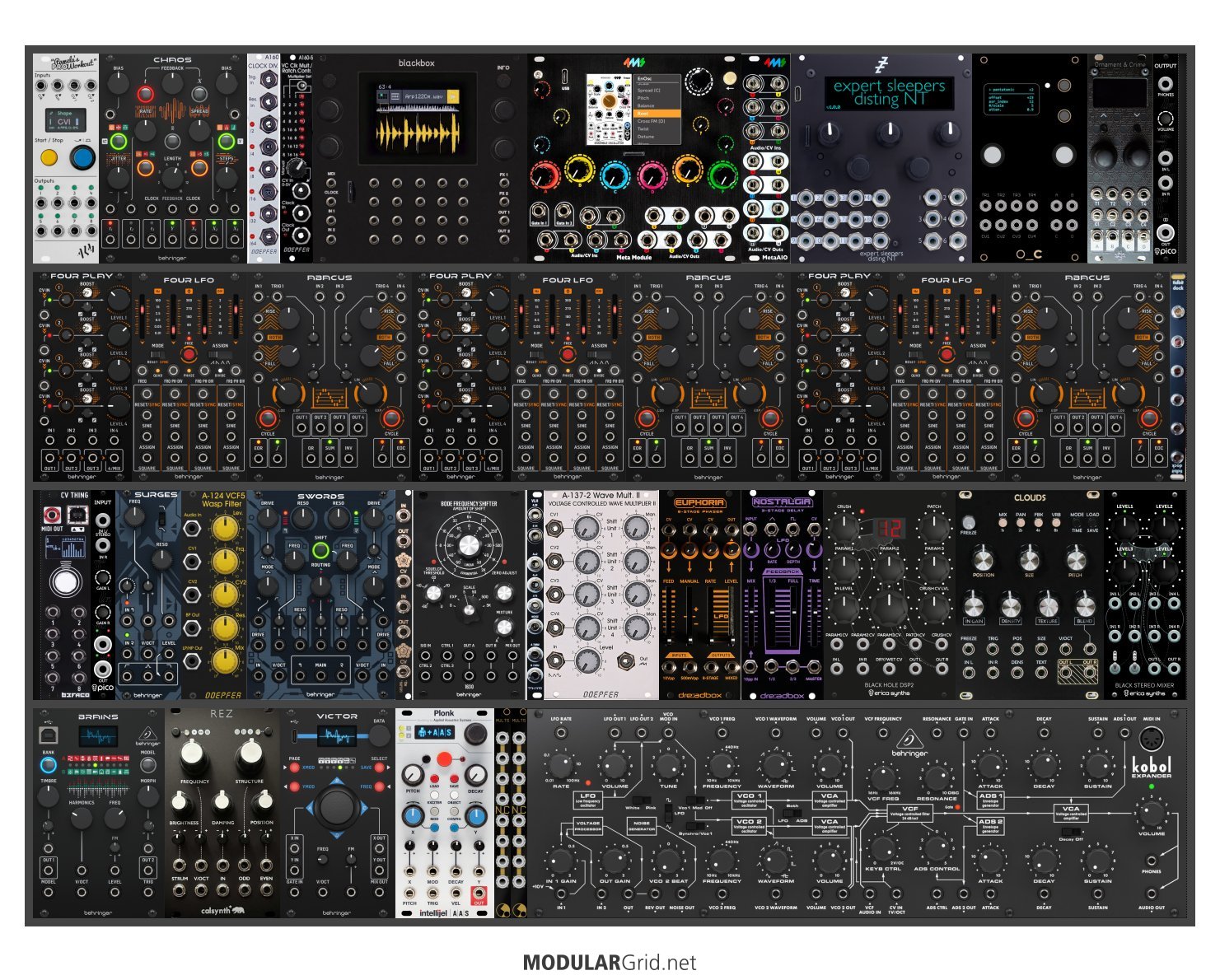
Task: Turn the large Amount of Shift dial on Bode Shifter
Action: coord(468,546)
